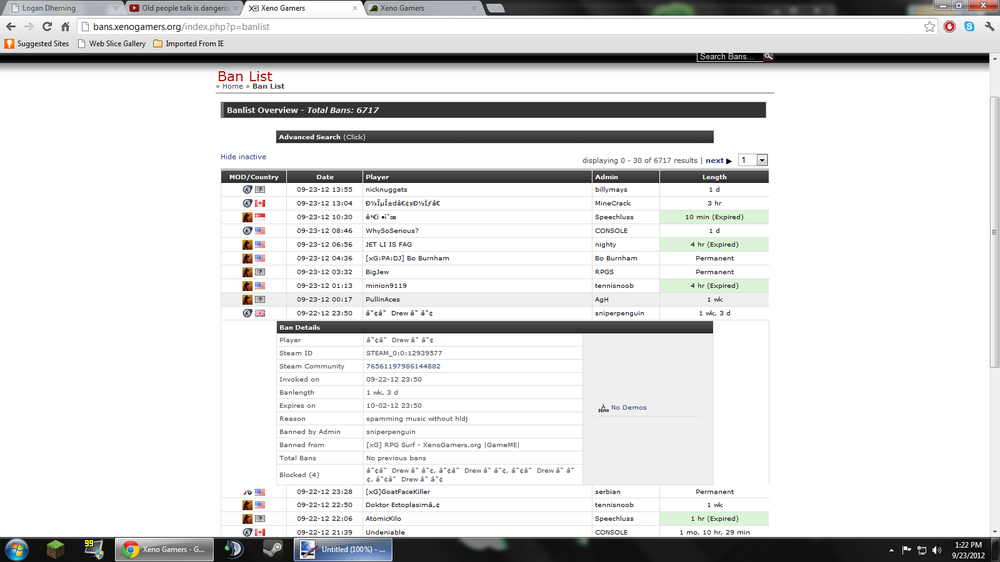Click the page vertical scrollbar
Image resolution: width=1000 pixels, height=562 pixels.
tap(994, 232)
